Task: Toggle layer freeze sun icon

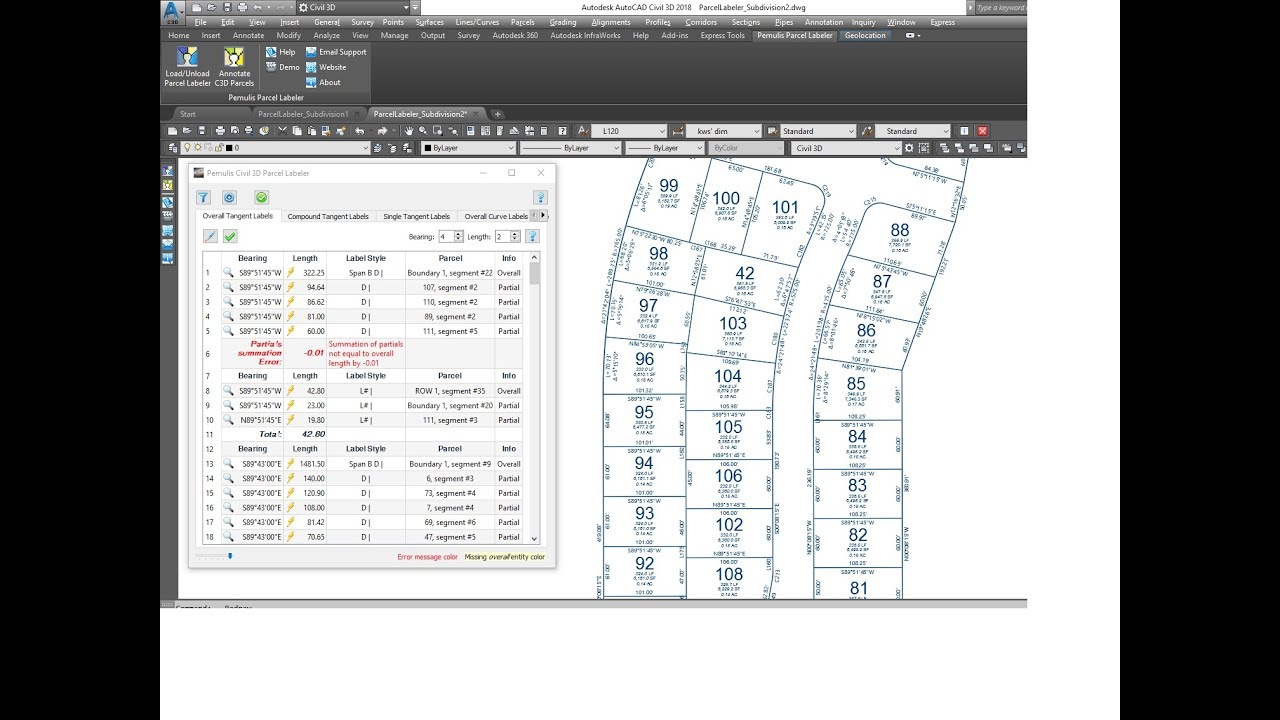Action: pos(198,148)
